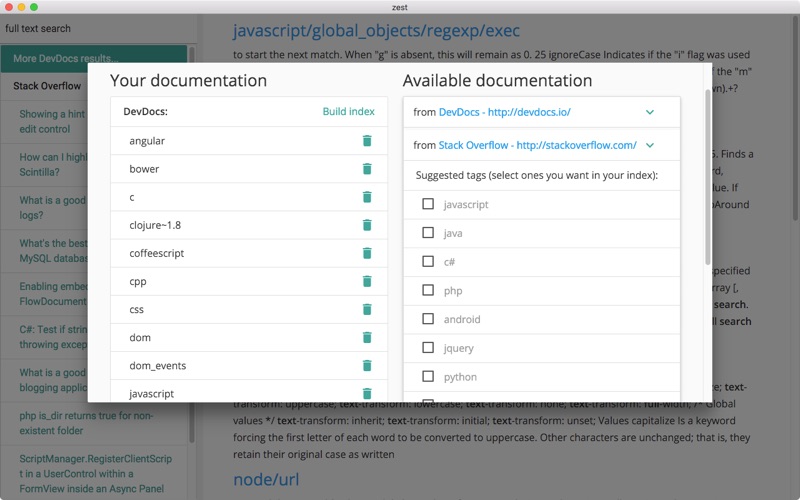Remove the c documentation trash icon
Image resolution: width=800 pixels, height=500 pixels.
coord(367,197)
